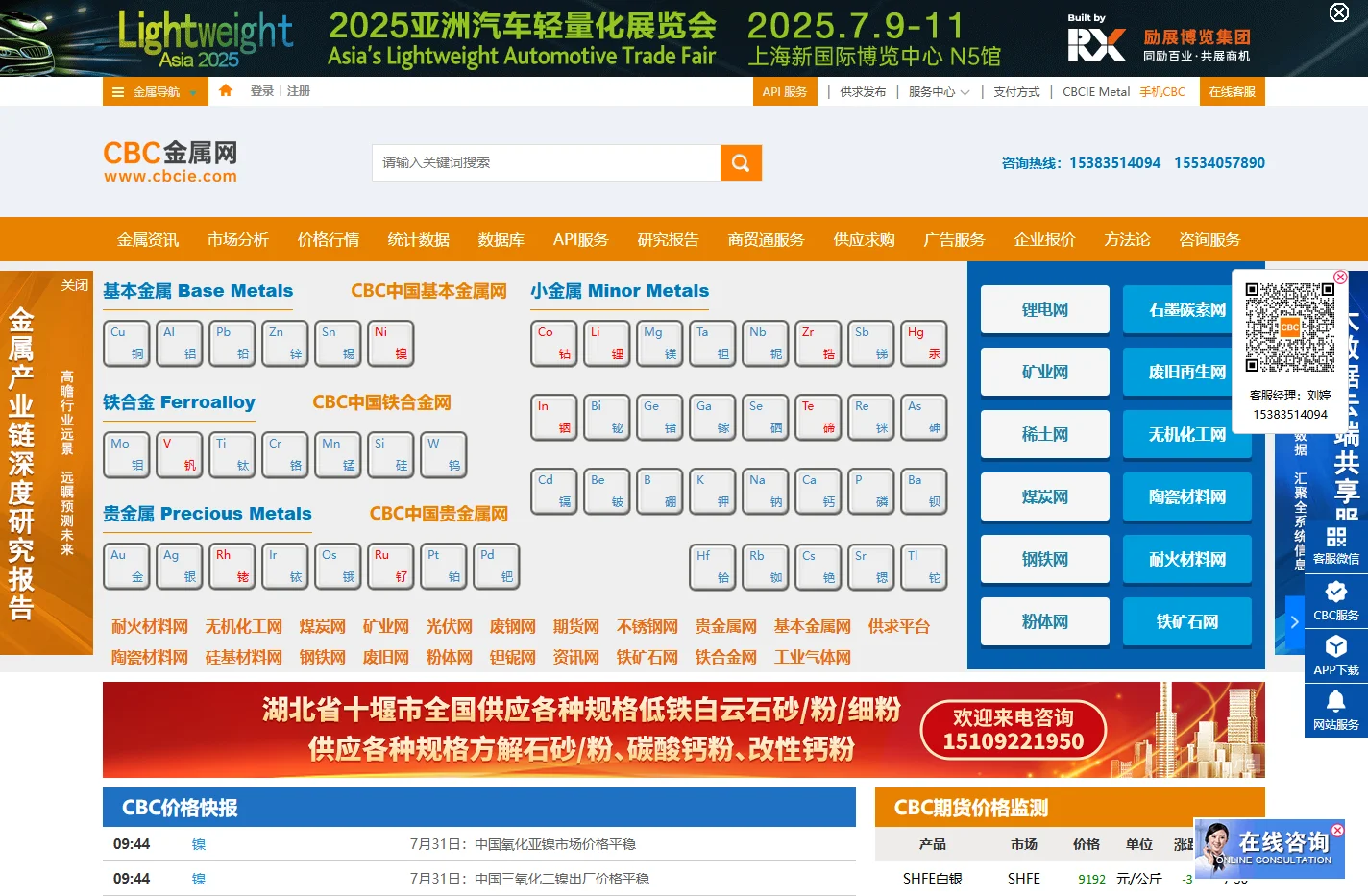The image size is (1368, 896).
Task: Open the 市场分析 nav menu
Action: point(238,239)
